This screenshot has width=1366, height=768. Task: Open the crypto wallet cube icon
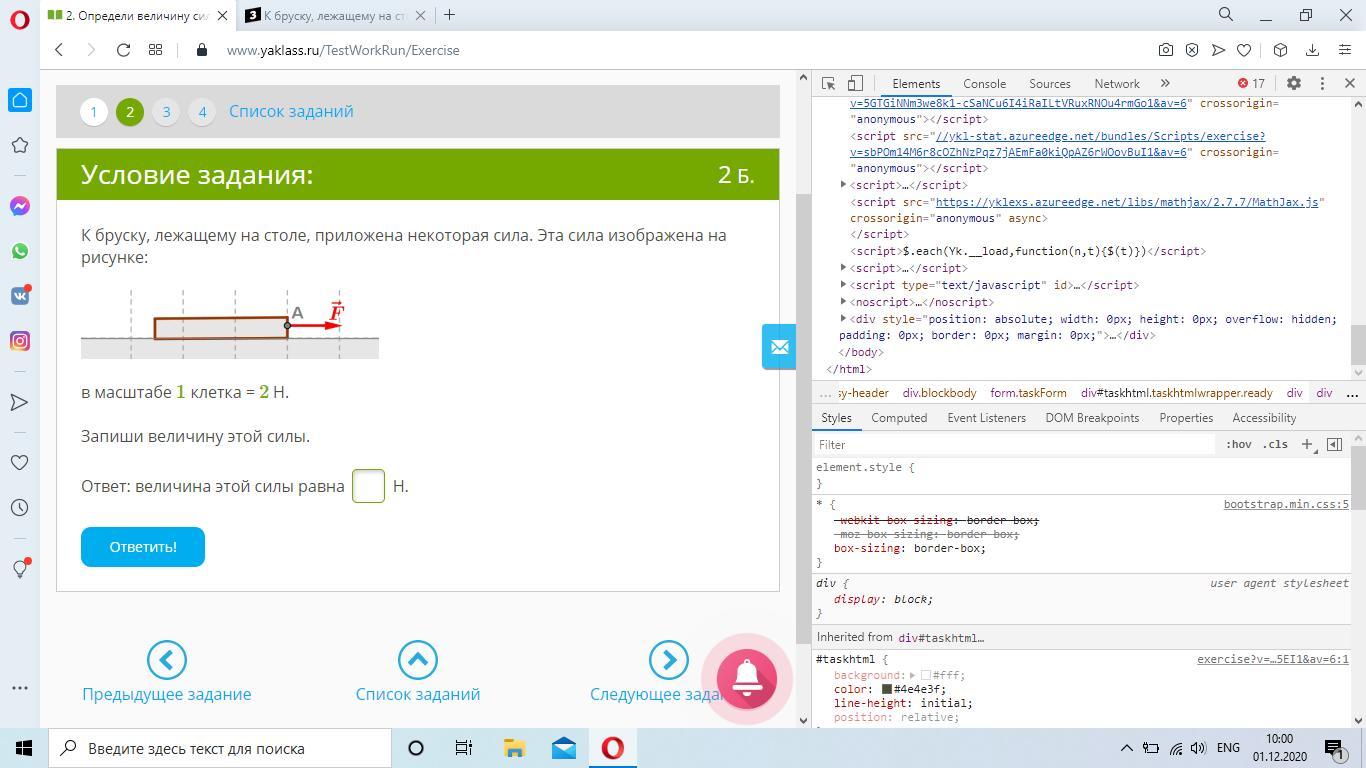coord(1280,50)
